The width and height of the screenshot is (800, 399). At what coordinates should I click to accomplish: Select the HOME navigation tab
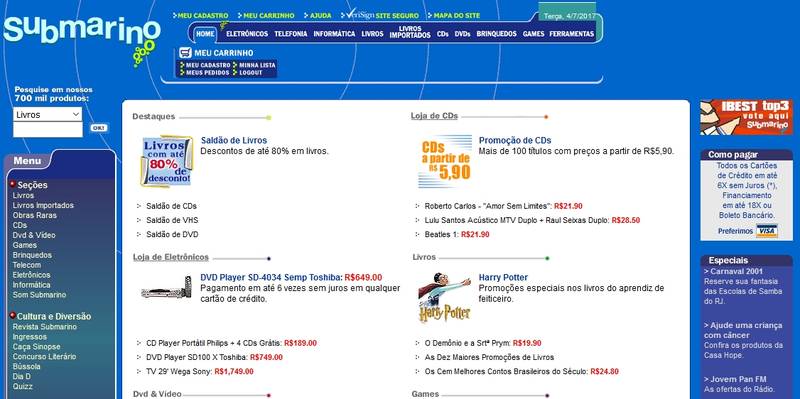click(205, 34)
